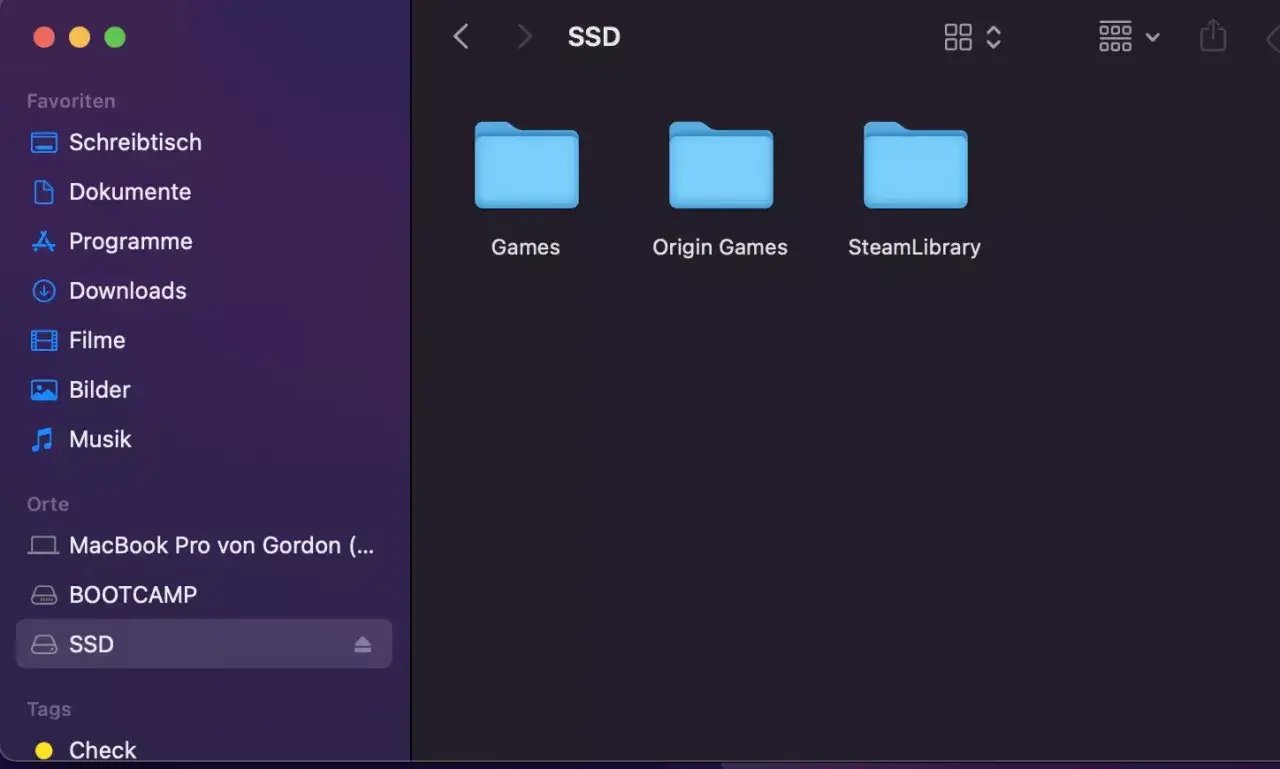Zoom the window with green button
The width and height of the screenshot is (1280, 769).
(115, 37)
